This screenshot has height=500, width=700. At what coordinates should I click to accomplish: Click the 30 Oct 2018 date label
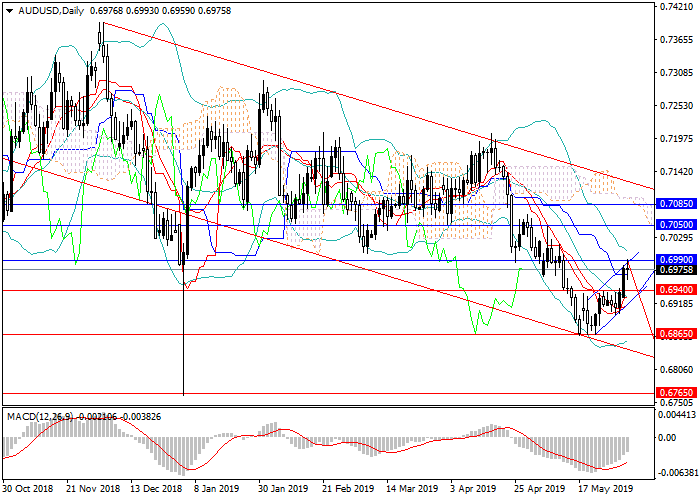[x=27, y=491]
